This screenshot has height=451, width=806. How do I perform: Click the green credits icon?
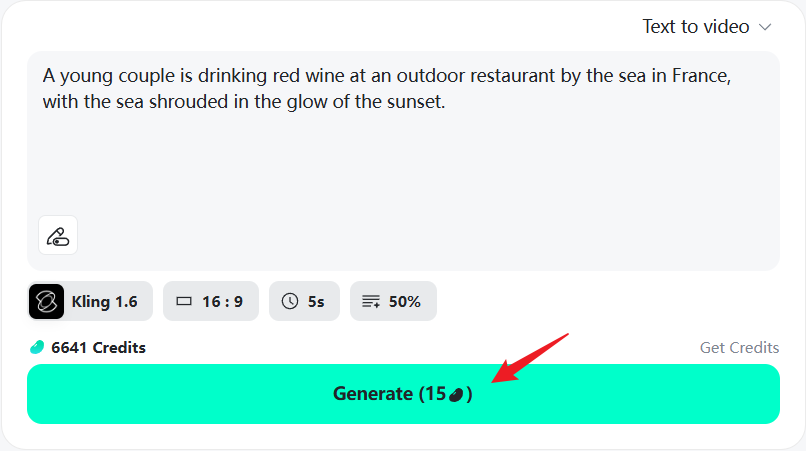tap(37, 348)
